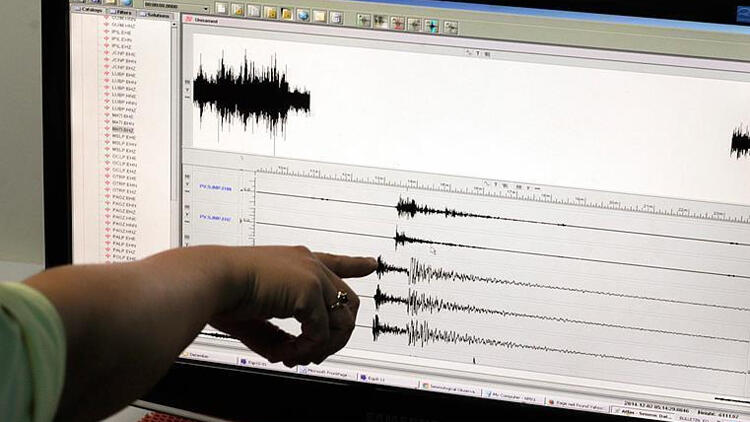Select the PVSUMP EHN trace label
The height and width of the screenshot is (422, 750).
pyautogui.click(x=215, y=188)
